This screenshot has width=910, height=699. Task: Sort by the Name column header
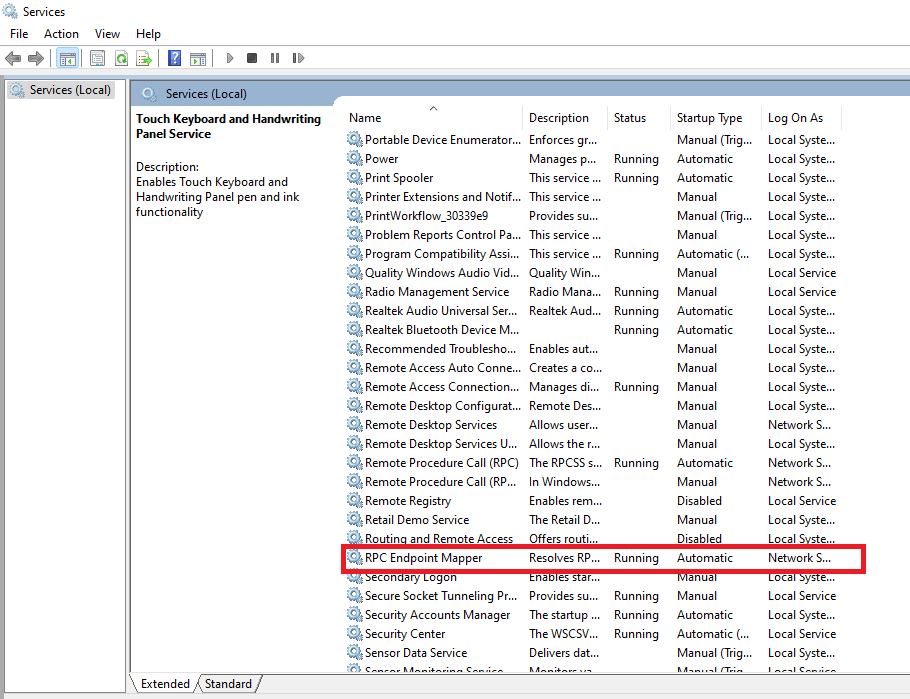(365, 118)
